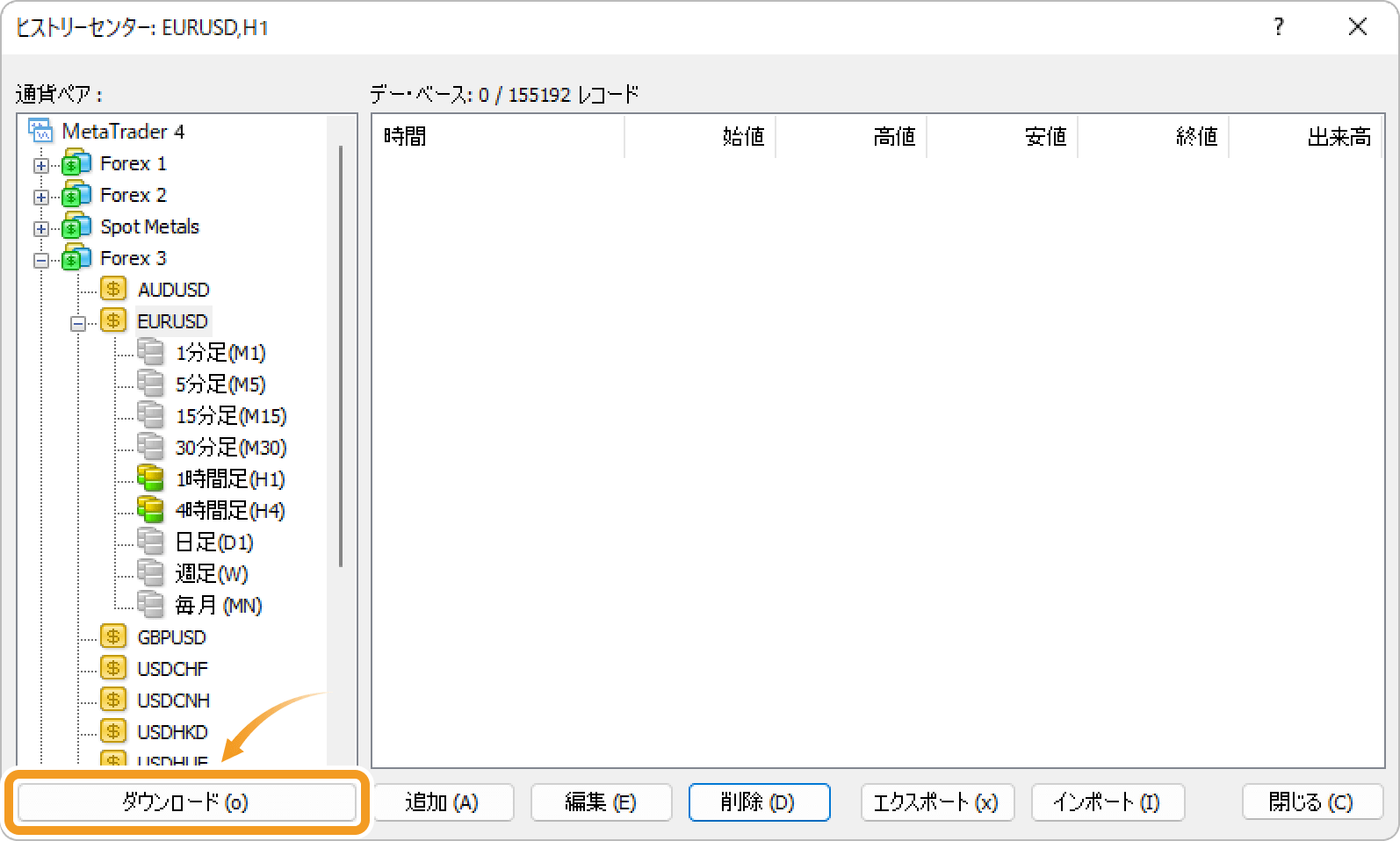
Task: Expand the Forex 2 tree node
Action: [41, 197]
